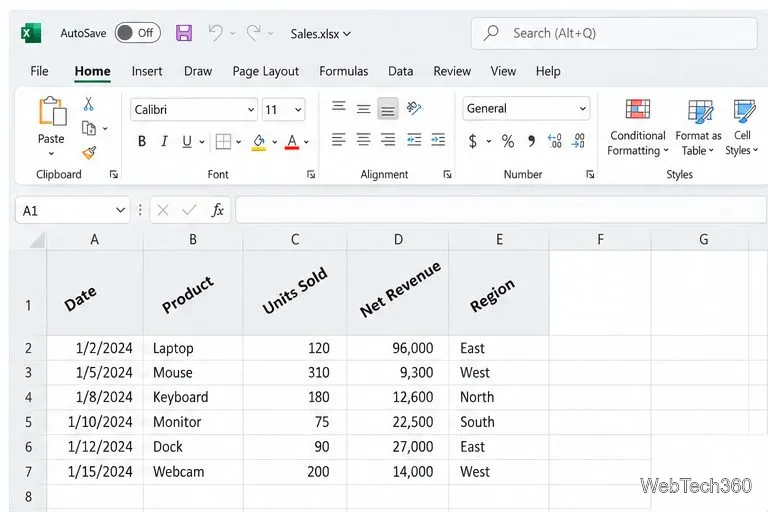768x512 pixels.
Task: Toggle Bold formatting
Action: 142,142
